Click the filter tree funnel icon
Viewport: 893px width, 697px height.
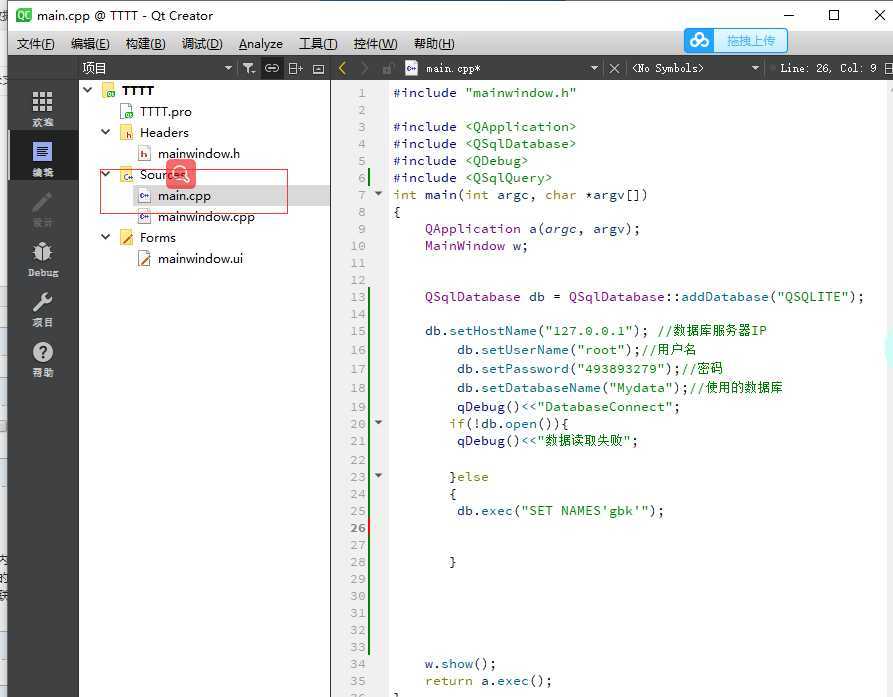(x=249, y=68)
